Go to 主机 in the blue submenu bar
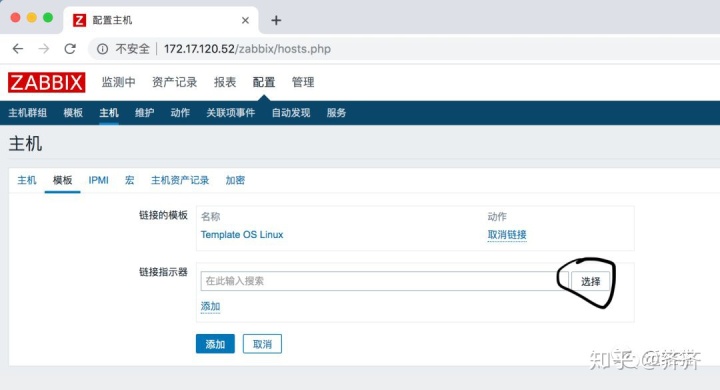 pyautogui.click(x=109, y=113)
